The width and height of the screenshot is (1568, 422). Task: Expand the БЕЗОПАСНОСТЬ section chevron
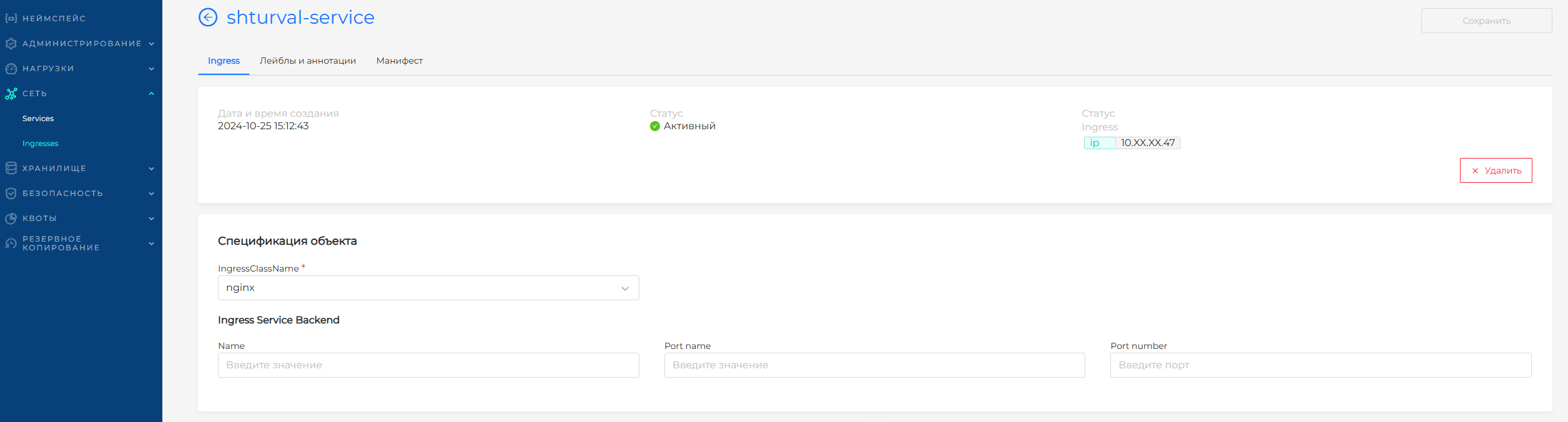(x=151, y=194)
